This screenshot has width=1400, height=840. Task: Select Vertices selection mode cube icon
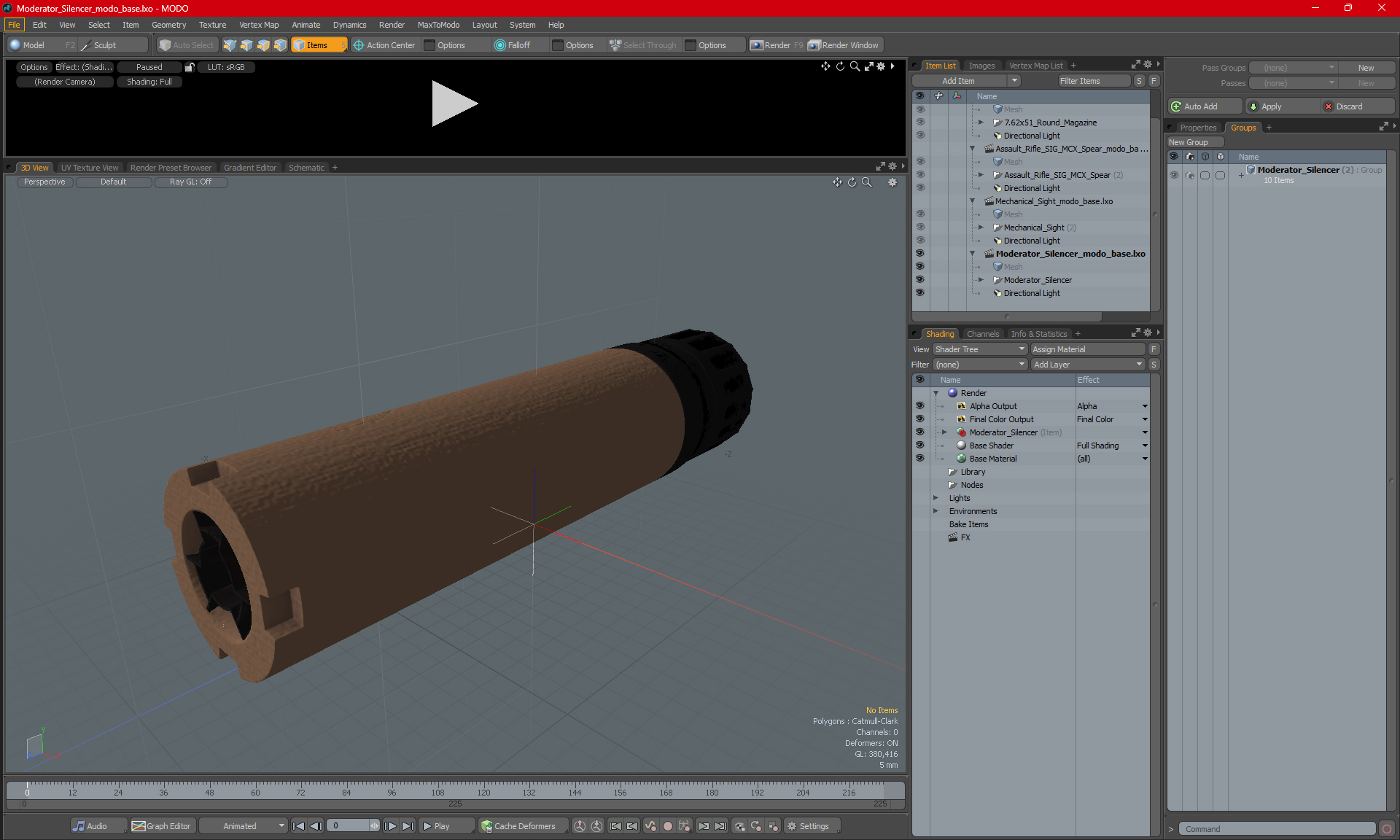[x=230, y=45]
